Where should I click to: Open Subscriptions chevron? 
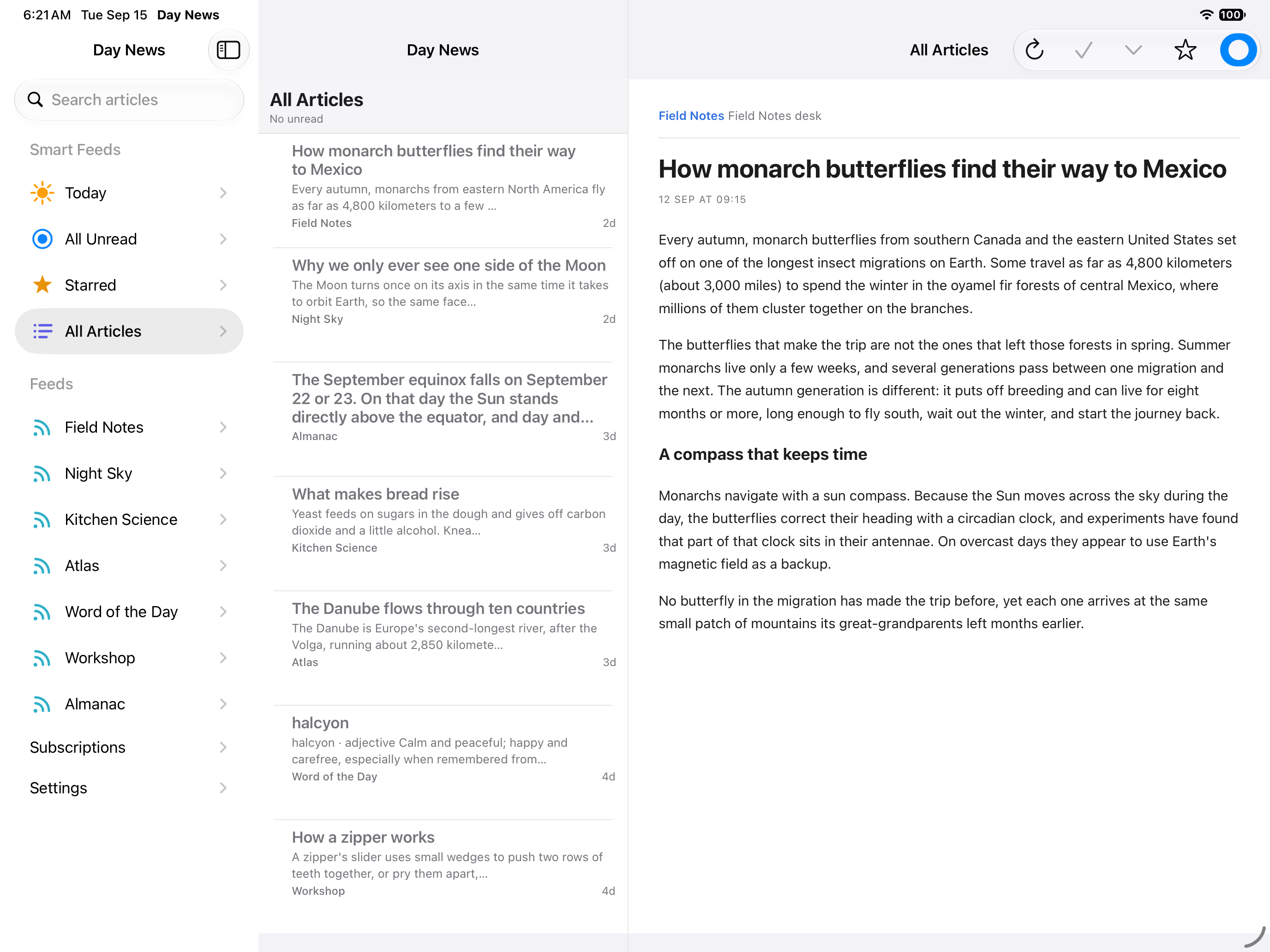click(223, 747)
